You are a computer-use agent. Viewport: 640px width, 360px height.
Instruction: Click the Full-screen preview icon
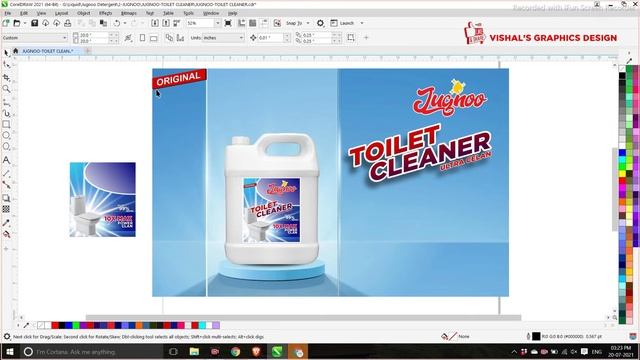point(228,23)
